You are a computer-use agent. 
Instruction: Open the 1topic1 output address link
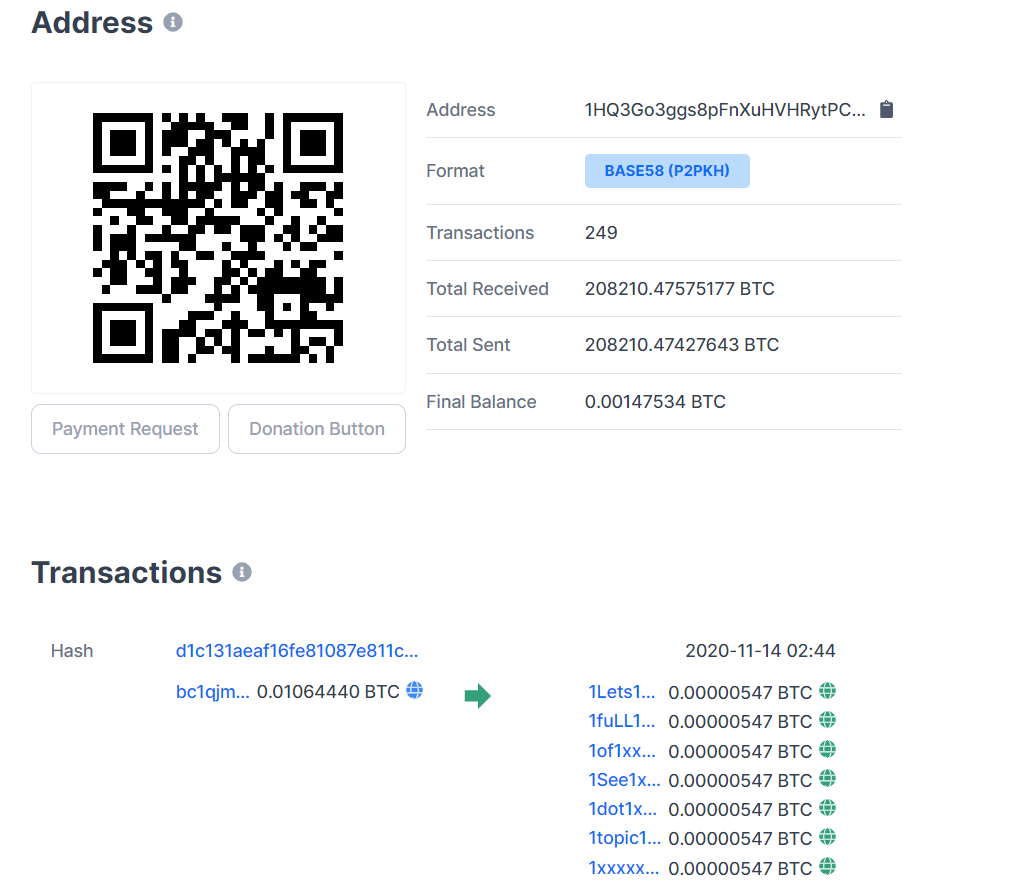pos(624,838)
